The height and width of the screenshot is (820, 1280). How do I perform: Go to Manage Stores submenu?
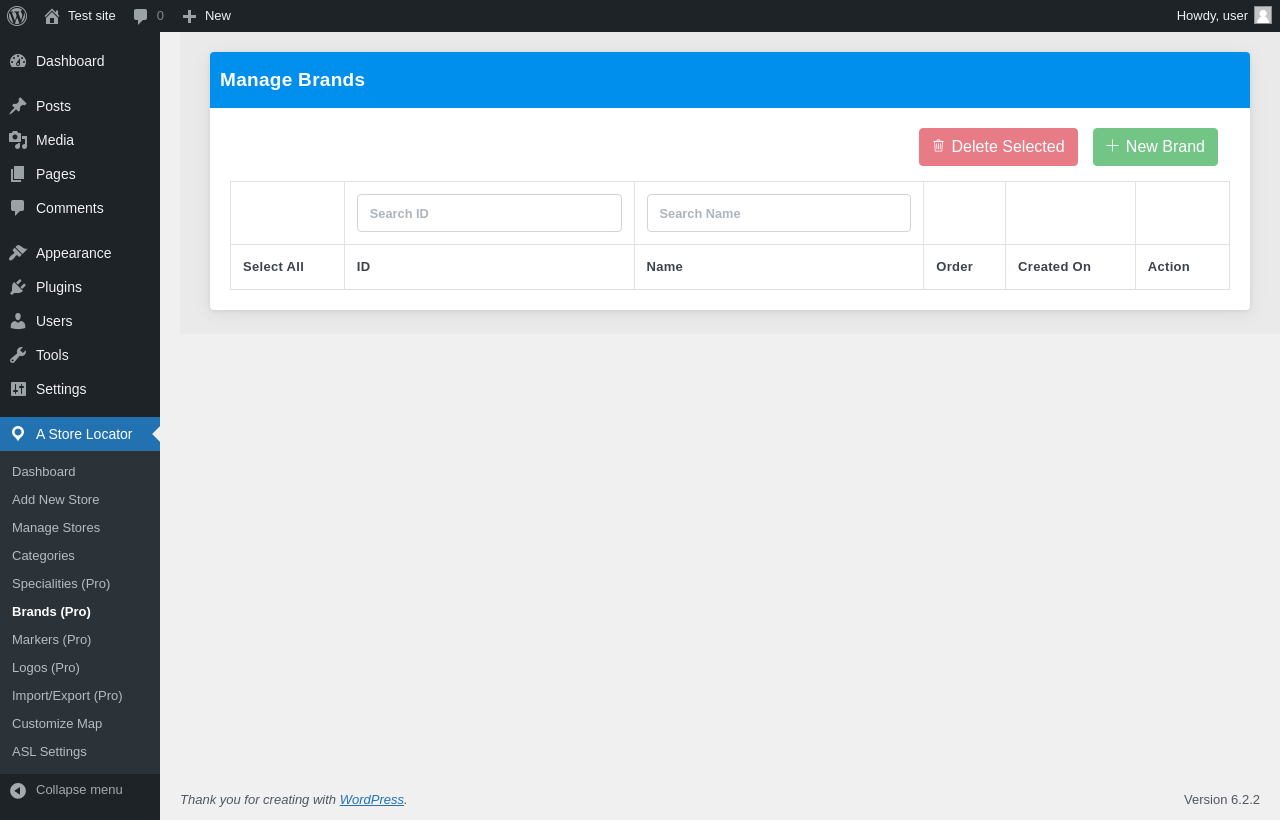coord(80,528)
